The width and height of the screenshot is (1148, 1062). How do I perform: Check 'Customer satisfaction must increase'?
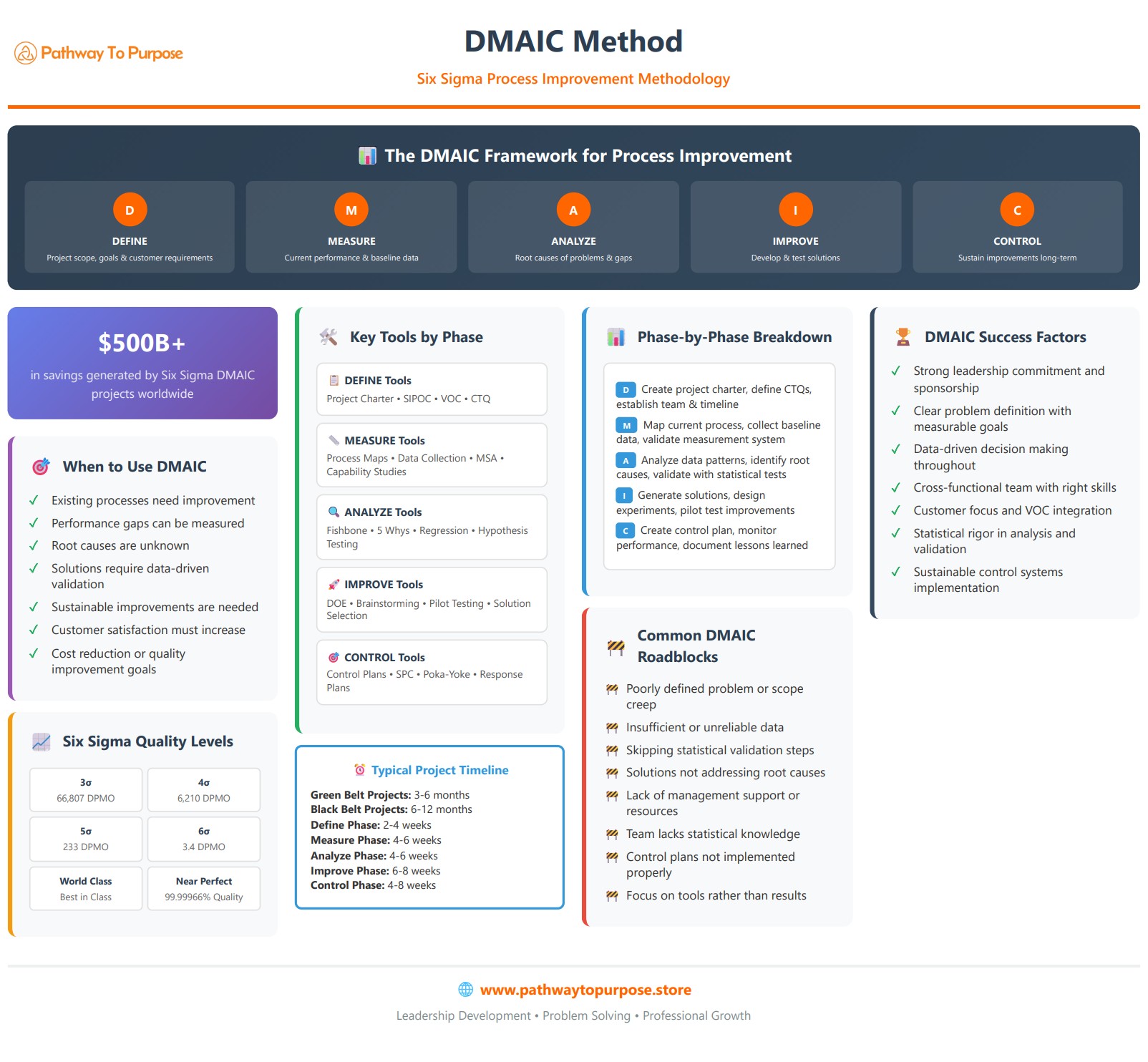pyautogui.click(x=148, y=630)
